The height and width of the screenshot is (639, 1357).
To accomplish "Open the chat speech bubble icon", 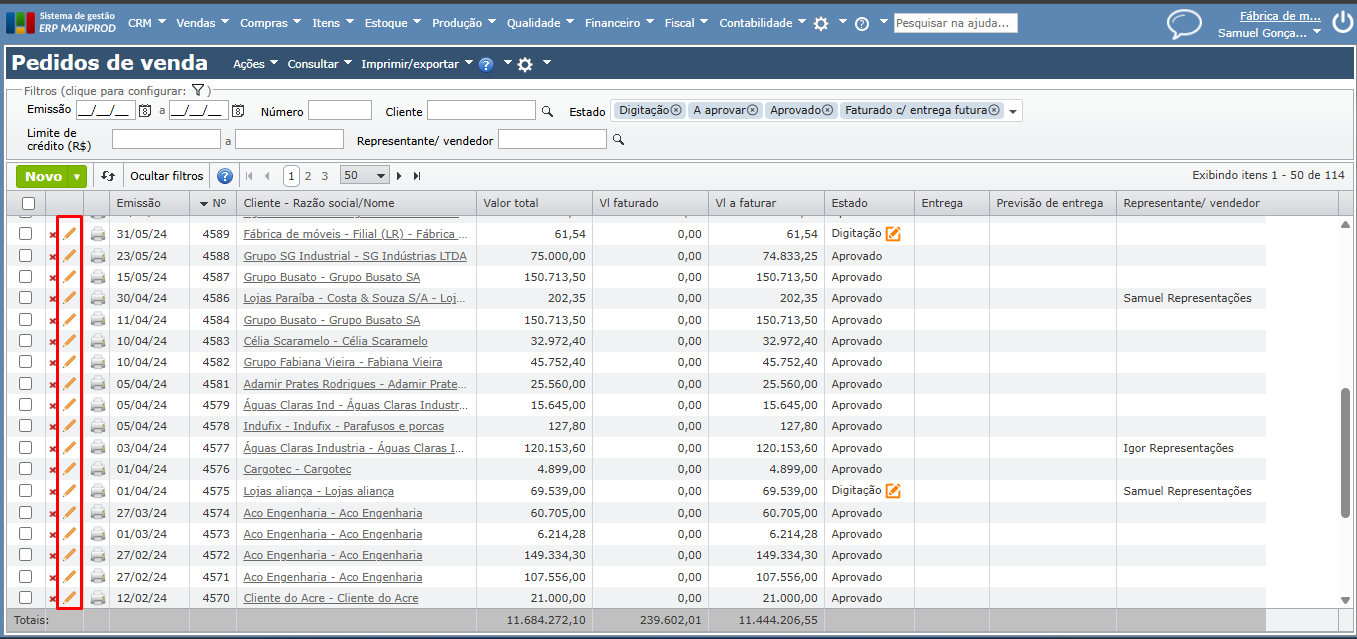I will click(1184, 24).
